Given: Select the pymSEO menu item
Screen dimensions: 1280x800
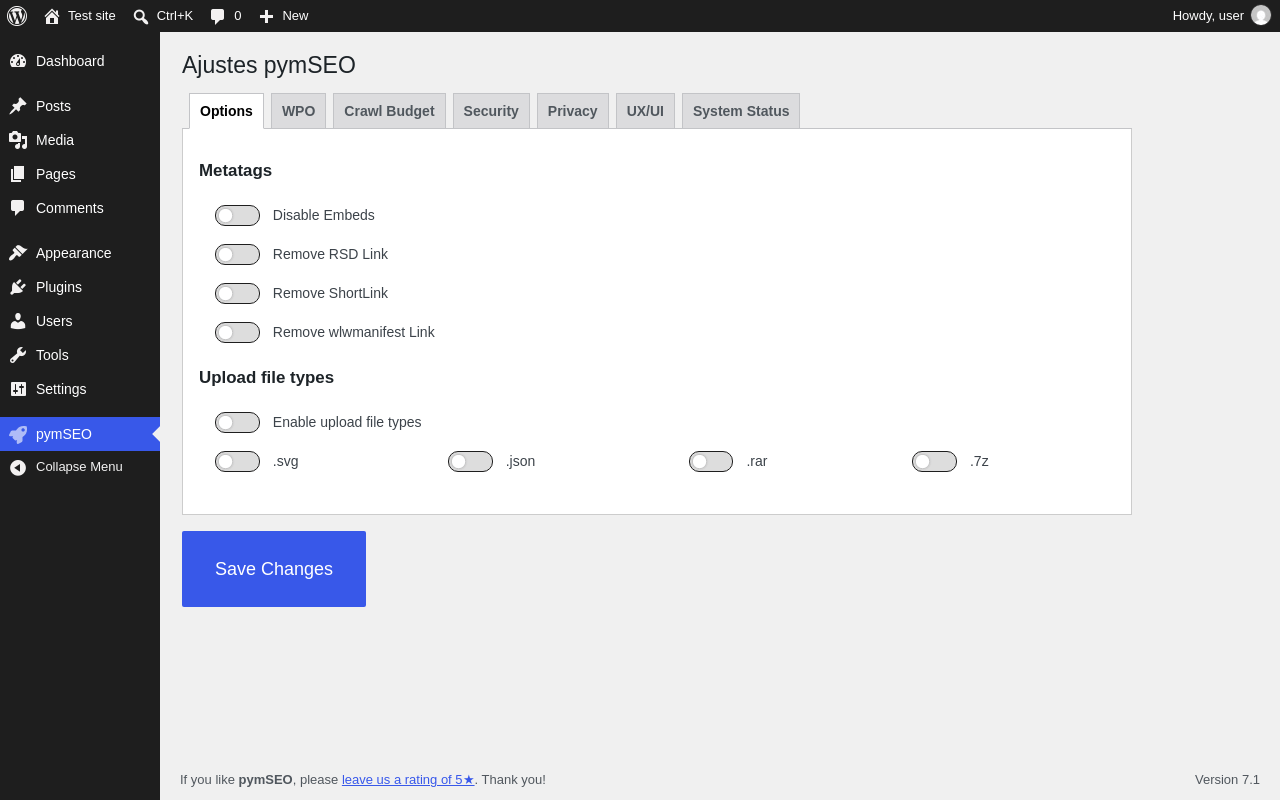Looking at the screenshot, I should [80, 434].
